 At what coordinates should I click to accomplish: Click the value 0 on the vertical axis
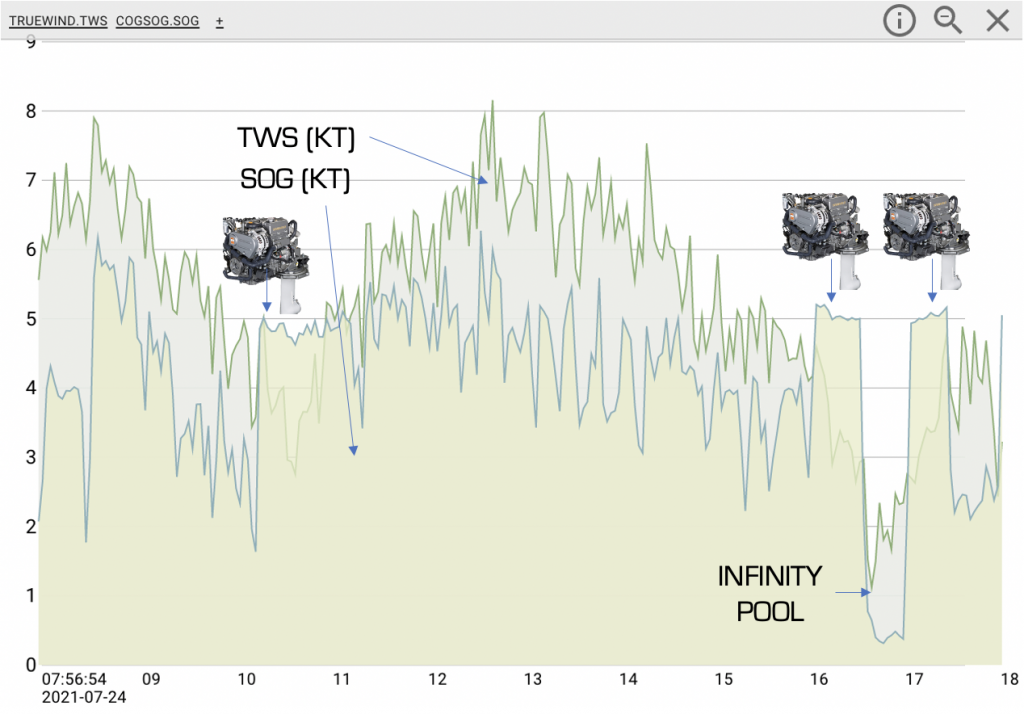[31, 665]
